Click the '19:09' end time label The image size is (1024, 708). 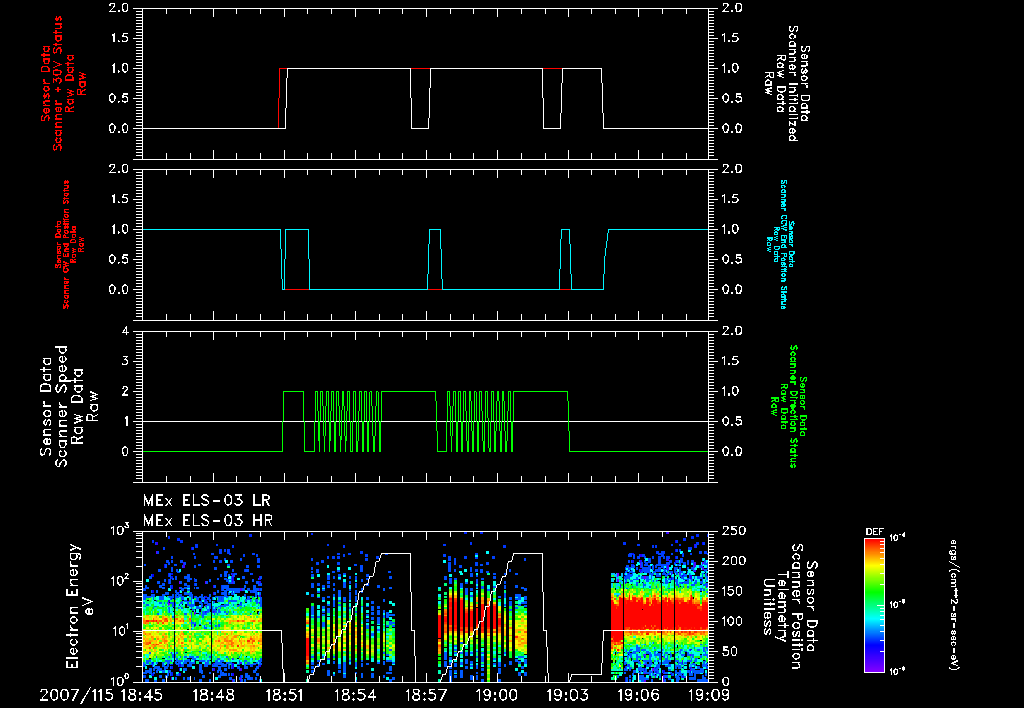pyautogui.click(x=709, y=695)
